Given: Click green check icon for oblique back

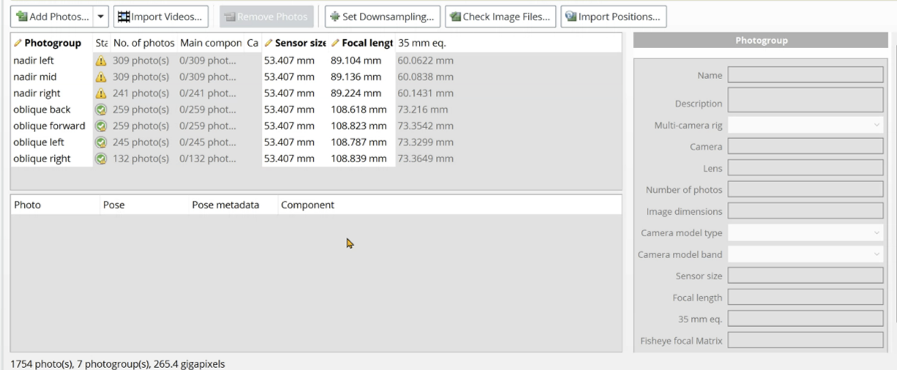Looking at the screenshot, I should click(x=101, y=109).
